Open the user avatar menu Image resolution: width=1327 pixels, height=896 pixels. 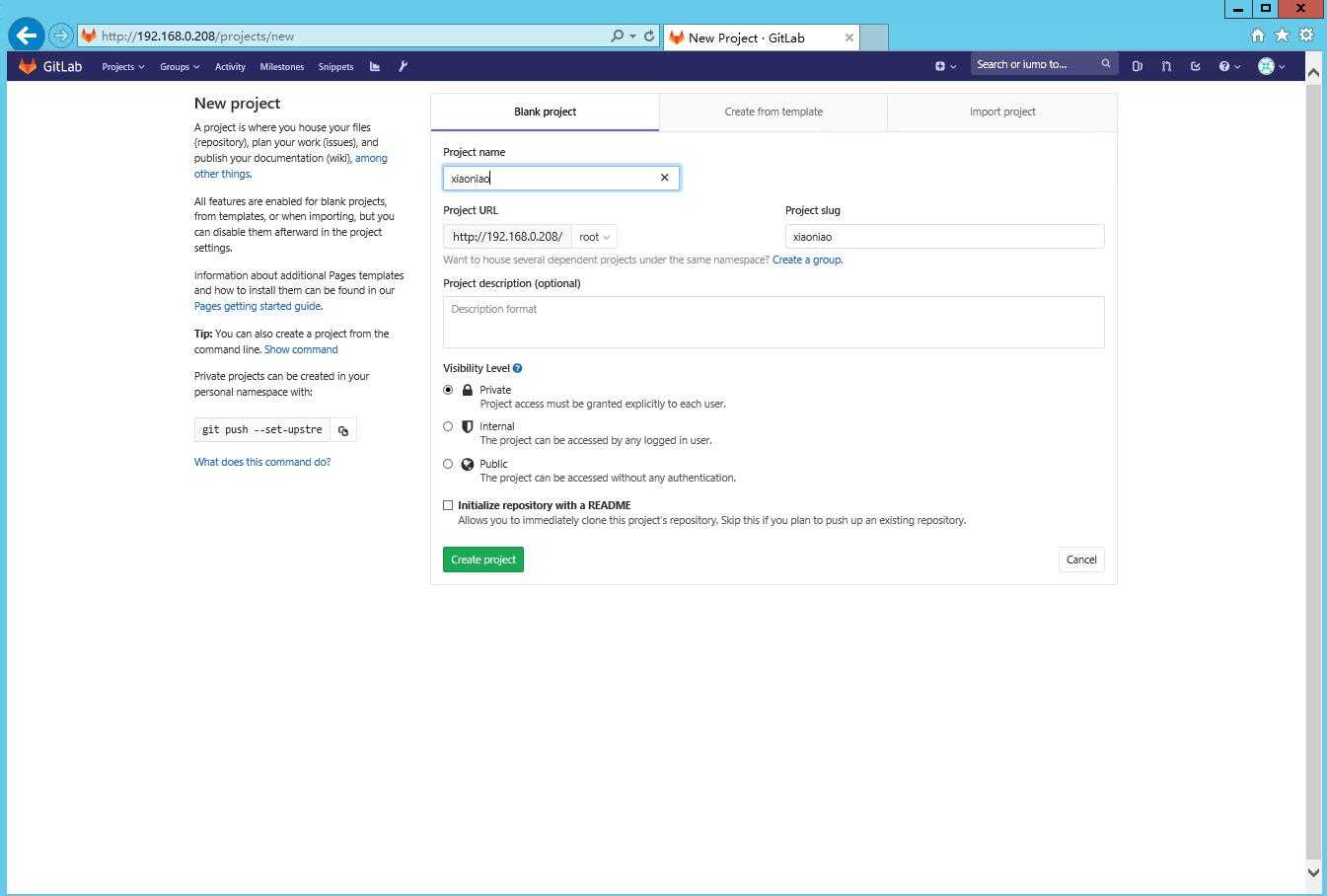(1271, 66)
